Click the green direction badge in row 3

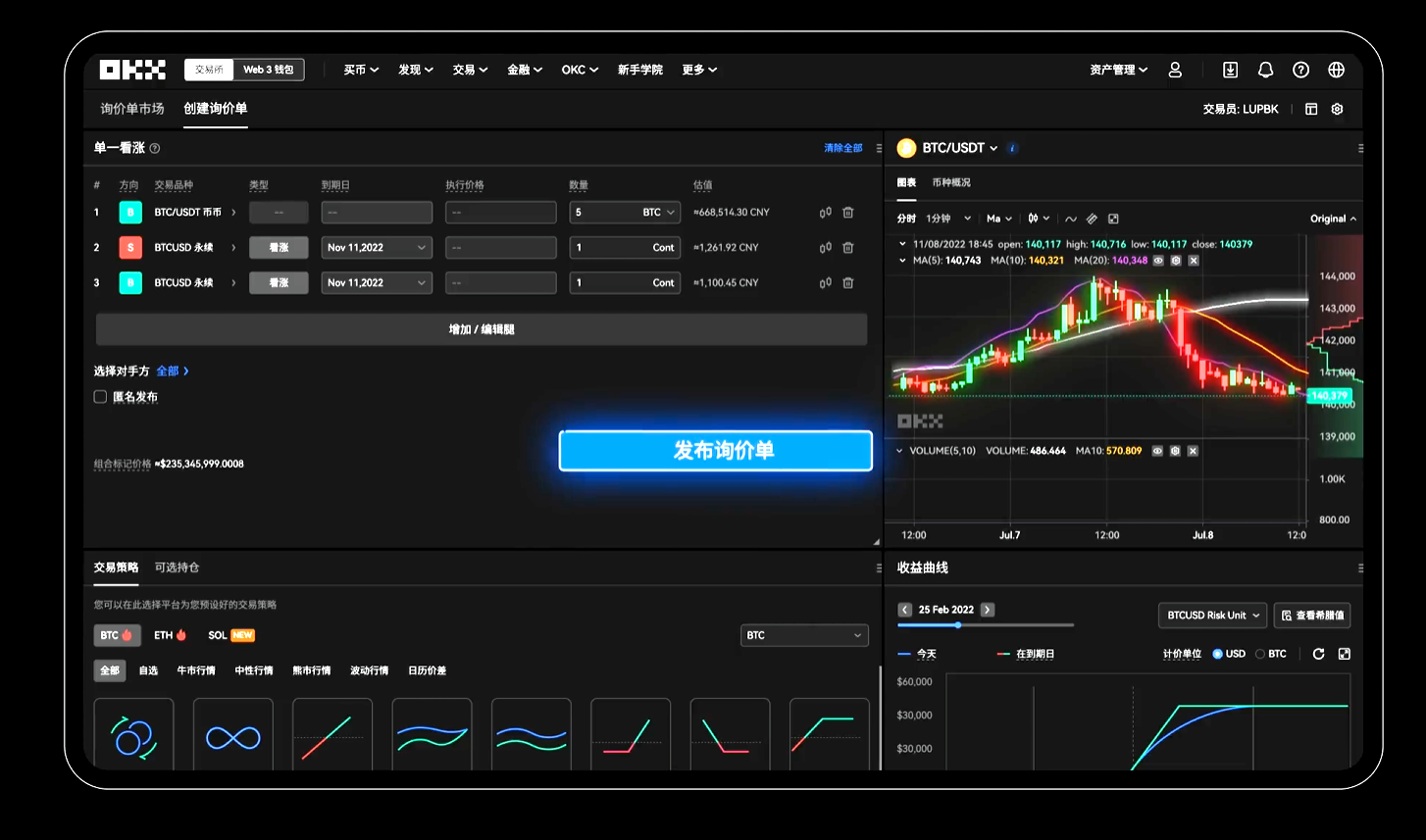(130, 282)
